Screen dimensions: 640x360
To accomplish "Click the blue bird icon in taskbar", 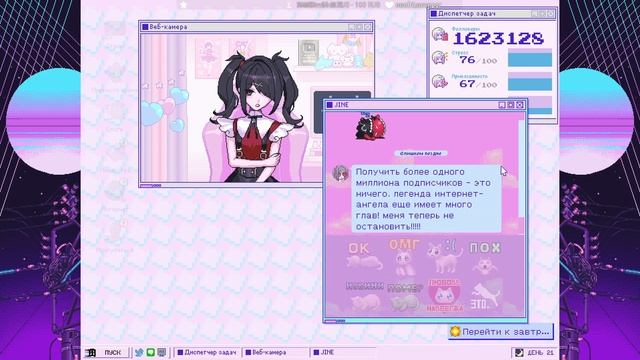I will point(139,352).
